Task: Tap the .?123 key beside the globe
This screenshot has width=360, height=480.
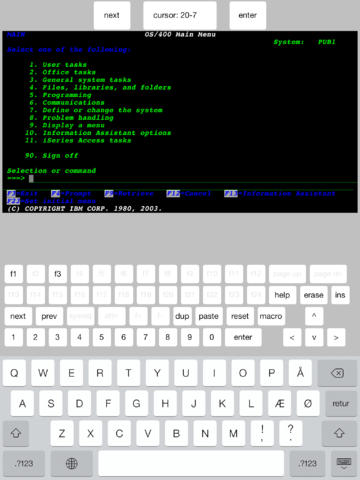Action: pos(24,463)
